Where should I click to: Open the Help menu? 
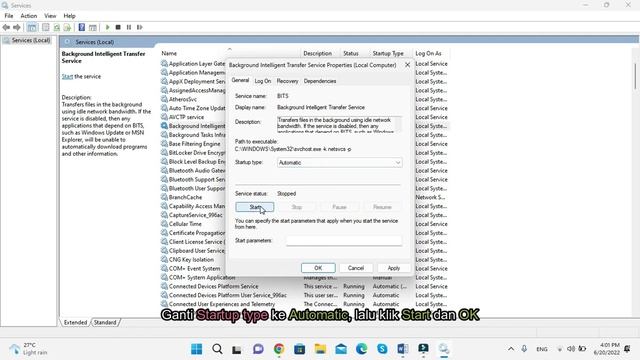[69, 16]
